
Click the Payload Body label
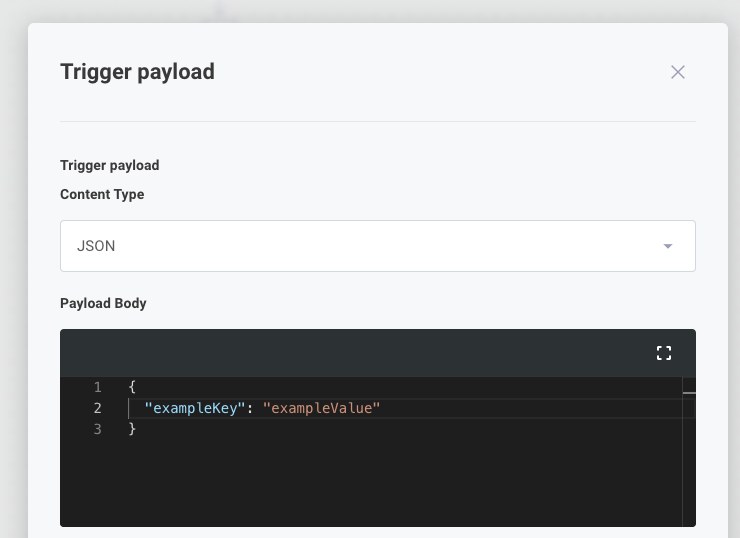pyautogui.click(x=103, y=303)
